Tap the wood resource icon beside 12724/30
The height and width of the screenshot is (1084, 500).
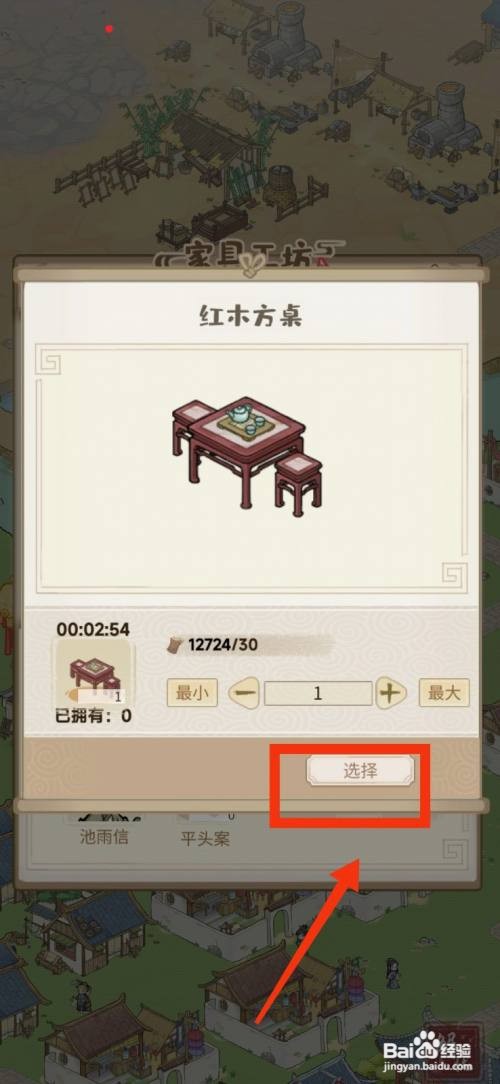(174, 645)
